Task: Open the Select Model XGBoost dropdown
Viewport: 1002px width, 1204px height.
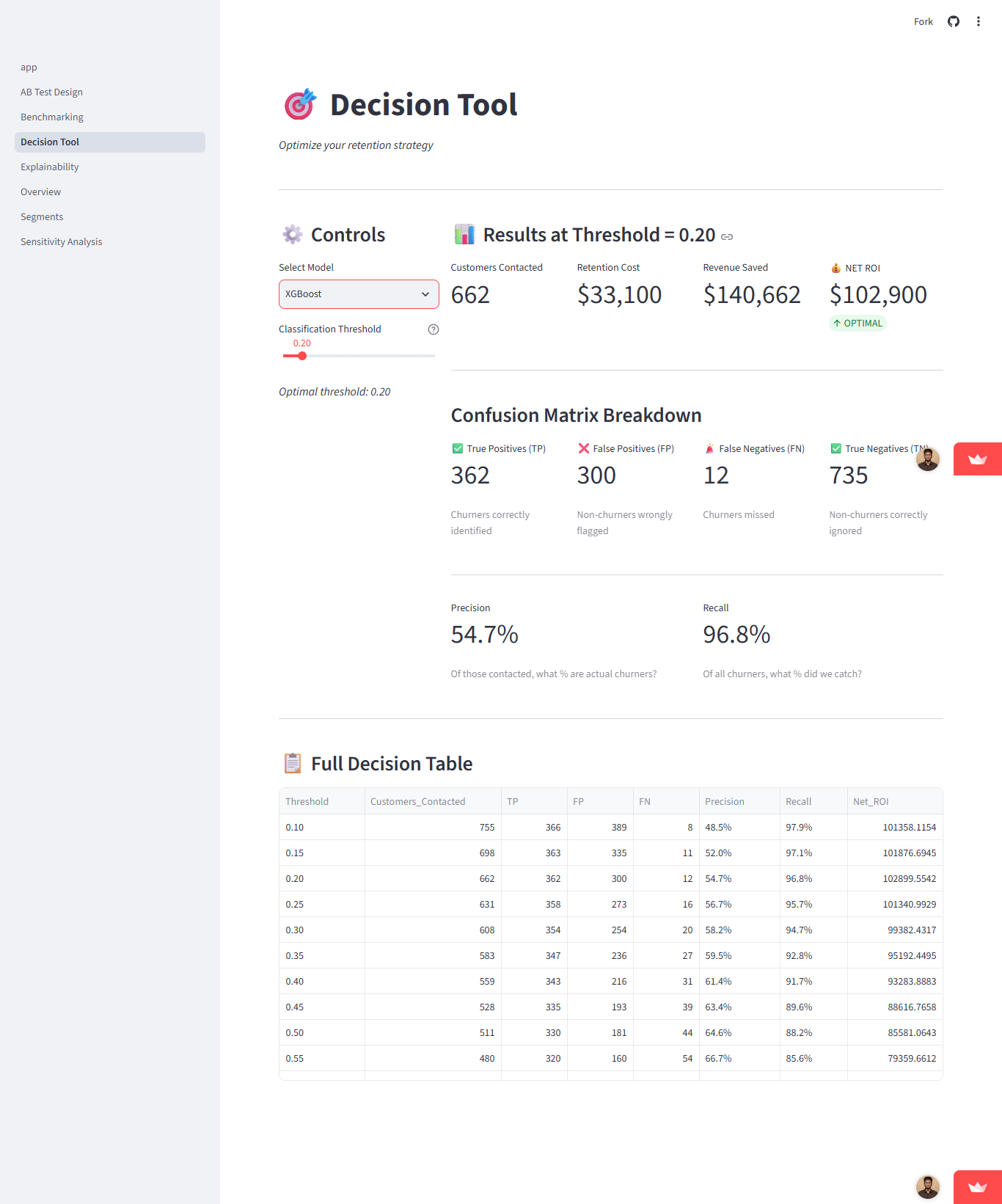Action: tap(359, 294)
